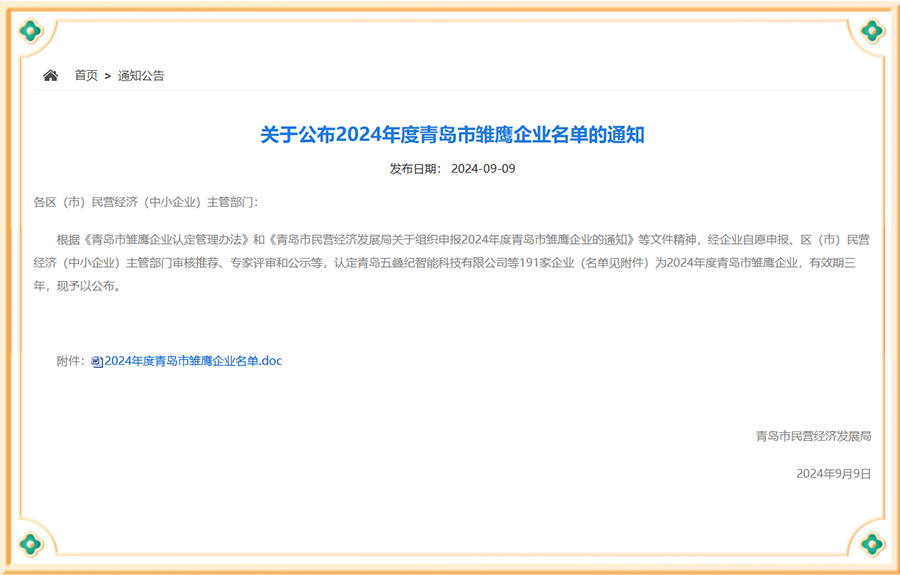Click 青岛五叠纪智能科技有限公司 in the paragraph
The width and height of the screenshot is (900, 575).
(419, 263)
